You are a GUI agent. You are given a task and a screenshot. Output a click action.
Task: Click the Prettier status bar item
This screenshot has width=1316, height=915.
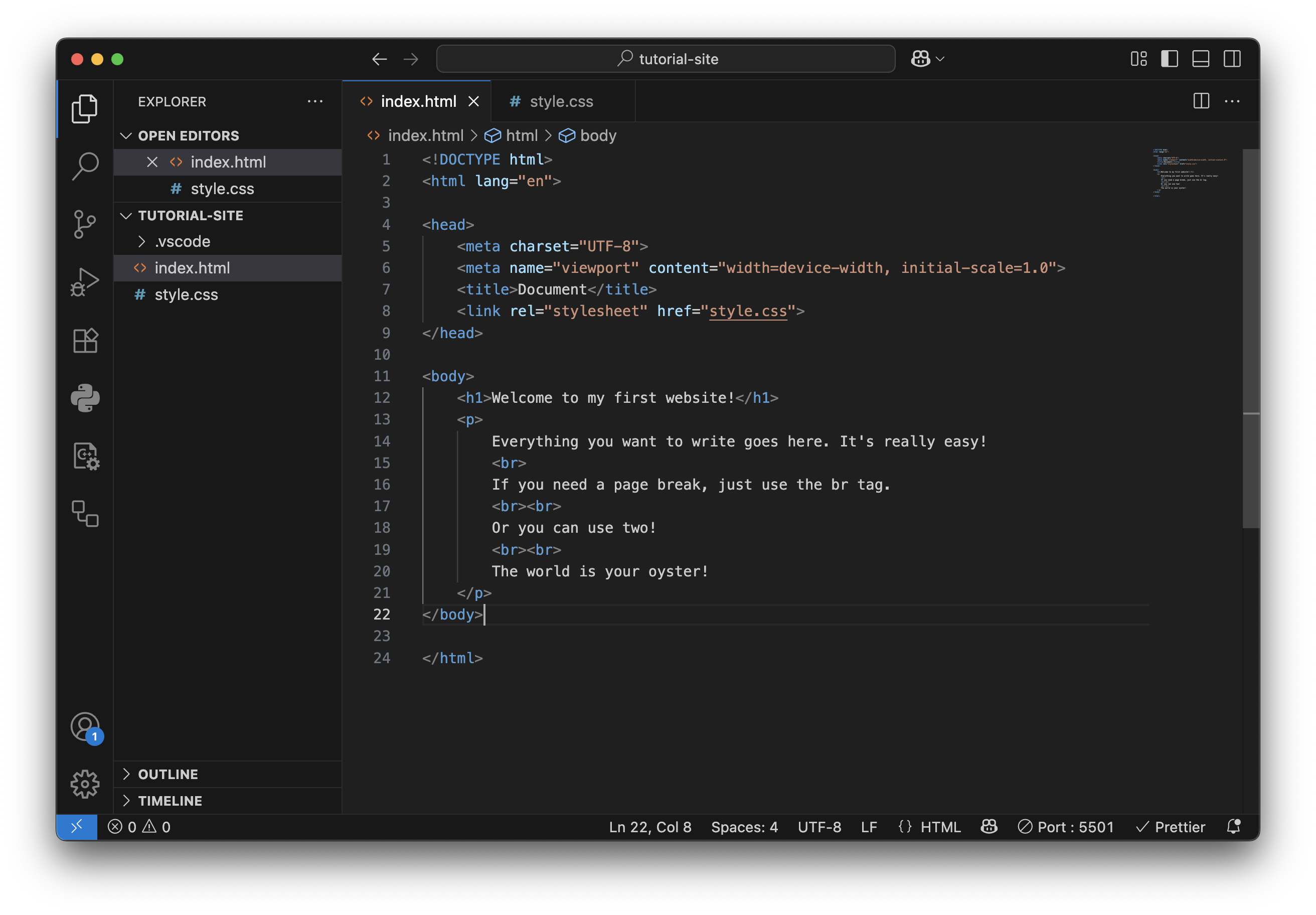1171,827
